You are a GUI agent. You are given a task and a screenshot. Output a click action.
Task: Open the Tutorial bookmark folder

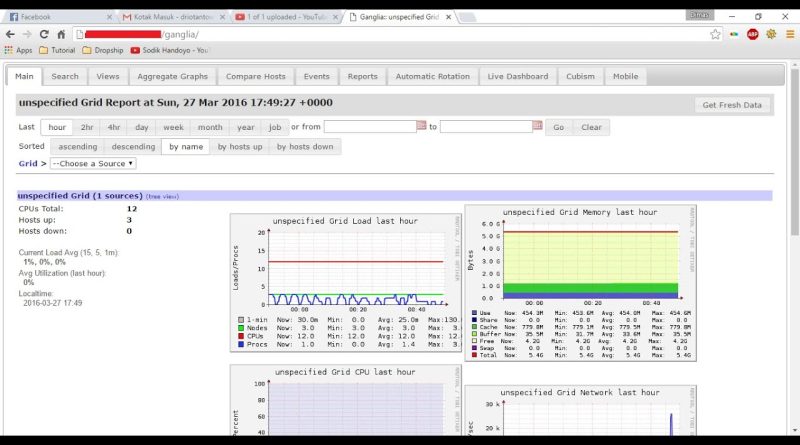(x=57, y=50)
